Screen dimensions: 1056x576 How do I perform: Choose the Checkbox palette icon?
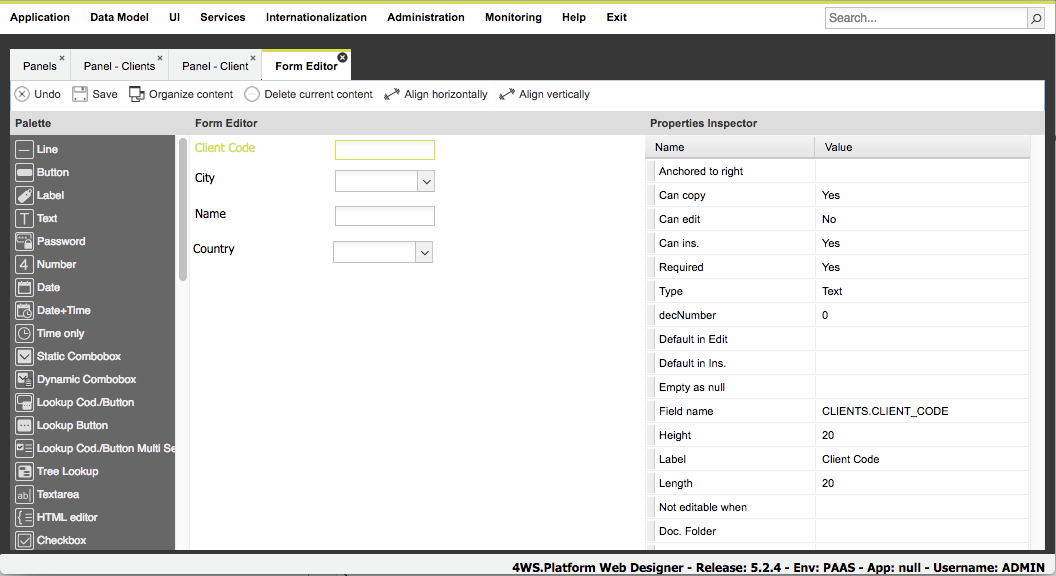pos(24,540)
